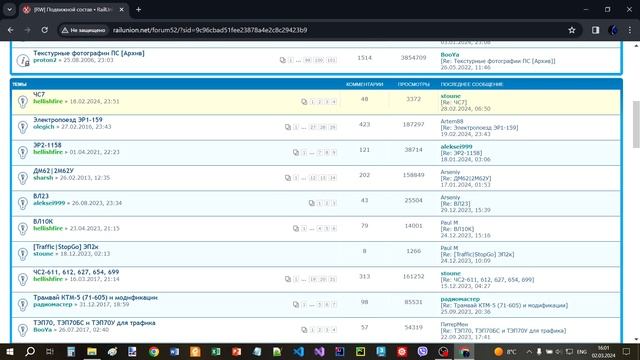The width and height of the screenshot is (640, 360).
Task: Reload the page
Action: pos(44,30)
